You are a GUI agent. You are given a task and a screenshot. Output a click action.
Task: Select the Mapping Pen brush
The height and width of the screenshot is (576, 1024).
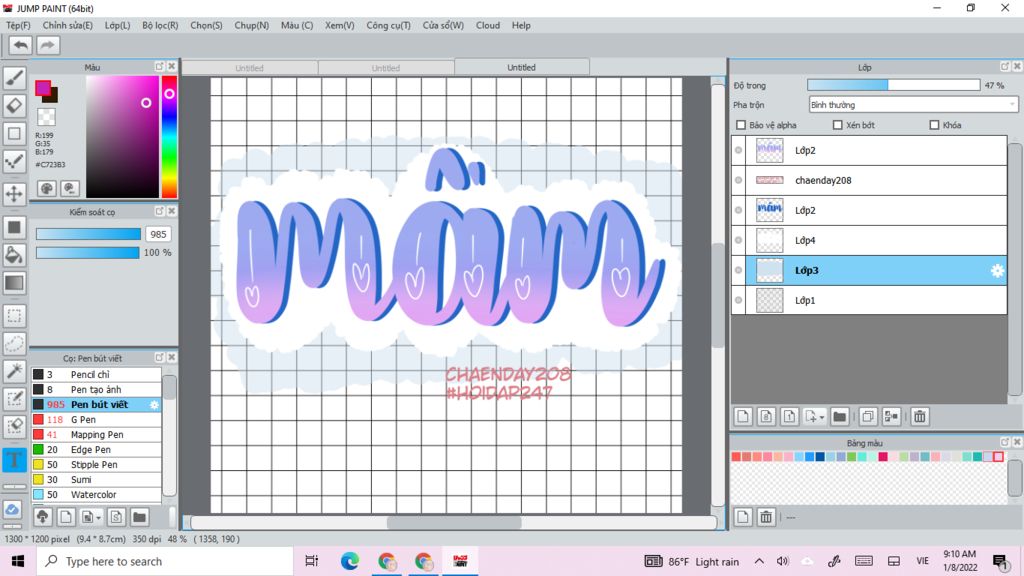(x=96, y=434)
